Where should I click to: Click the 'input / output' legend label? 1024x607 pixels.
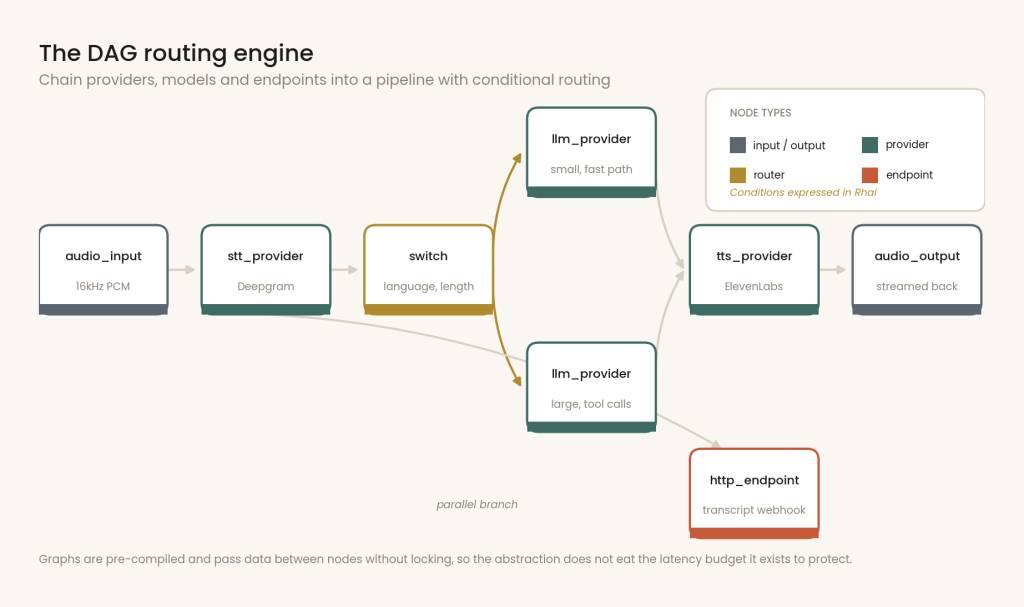click(x=789, y=145)
